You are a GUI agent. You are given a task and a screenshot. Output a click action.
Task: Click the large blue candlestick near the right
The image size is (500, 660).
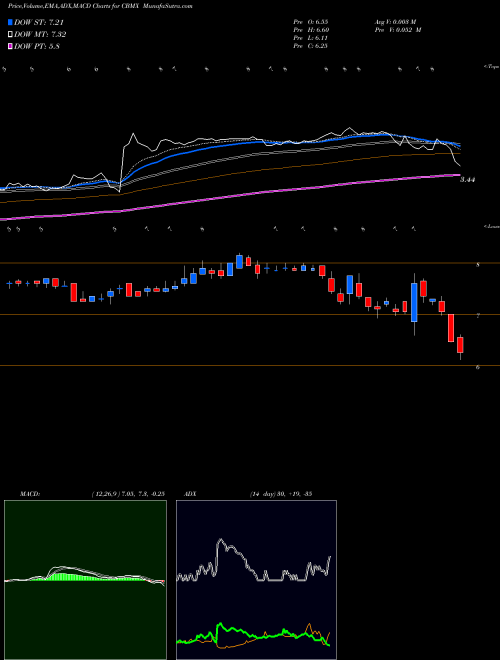[x=414, y=303]
